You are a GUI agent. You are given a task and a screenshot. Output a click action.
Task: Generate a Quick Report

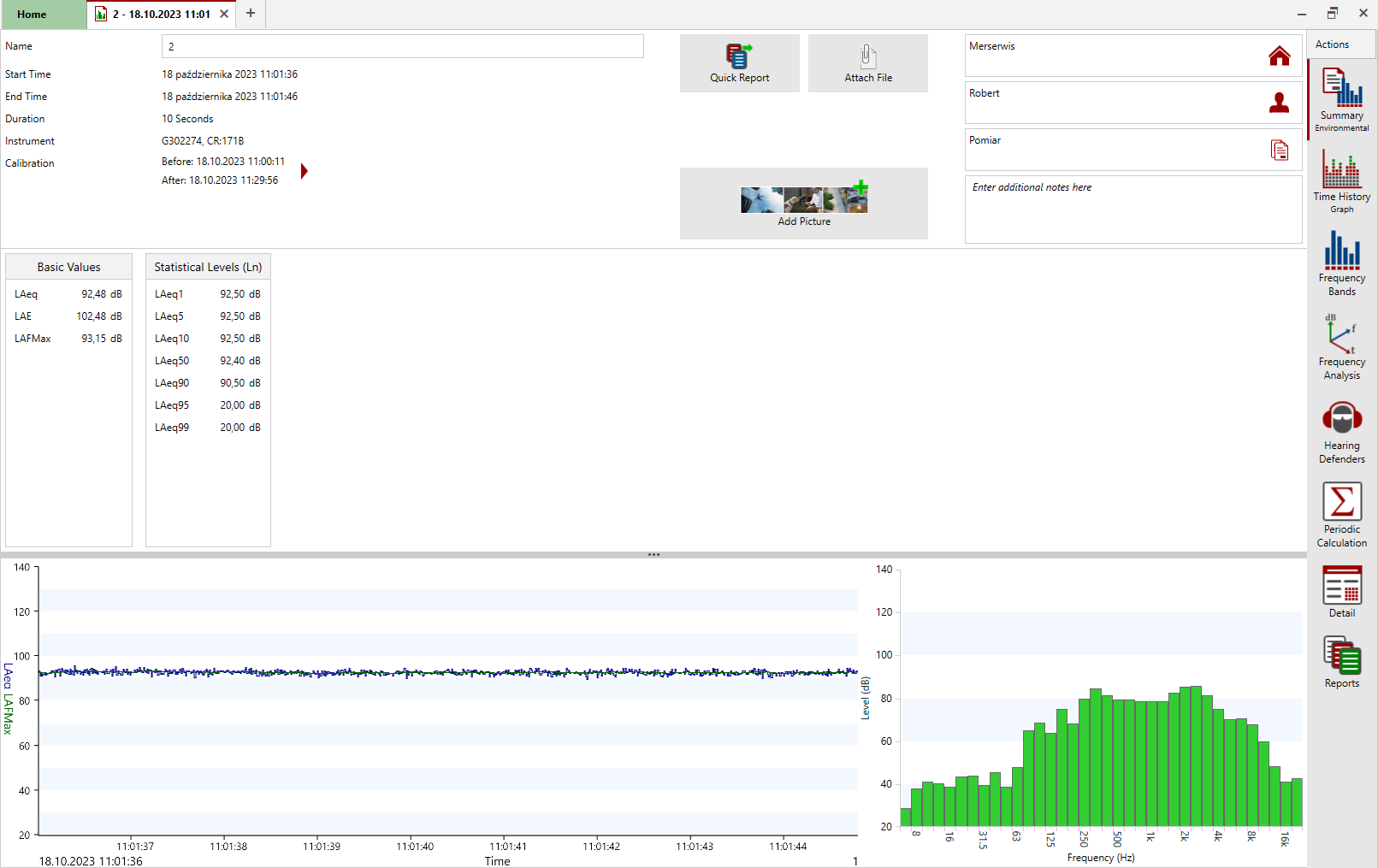(740, 63)
